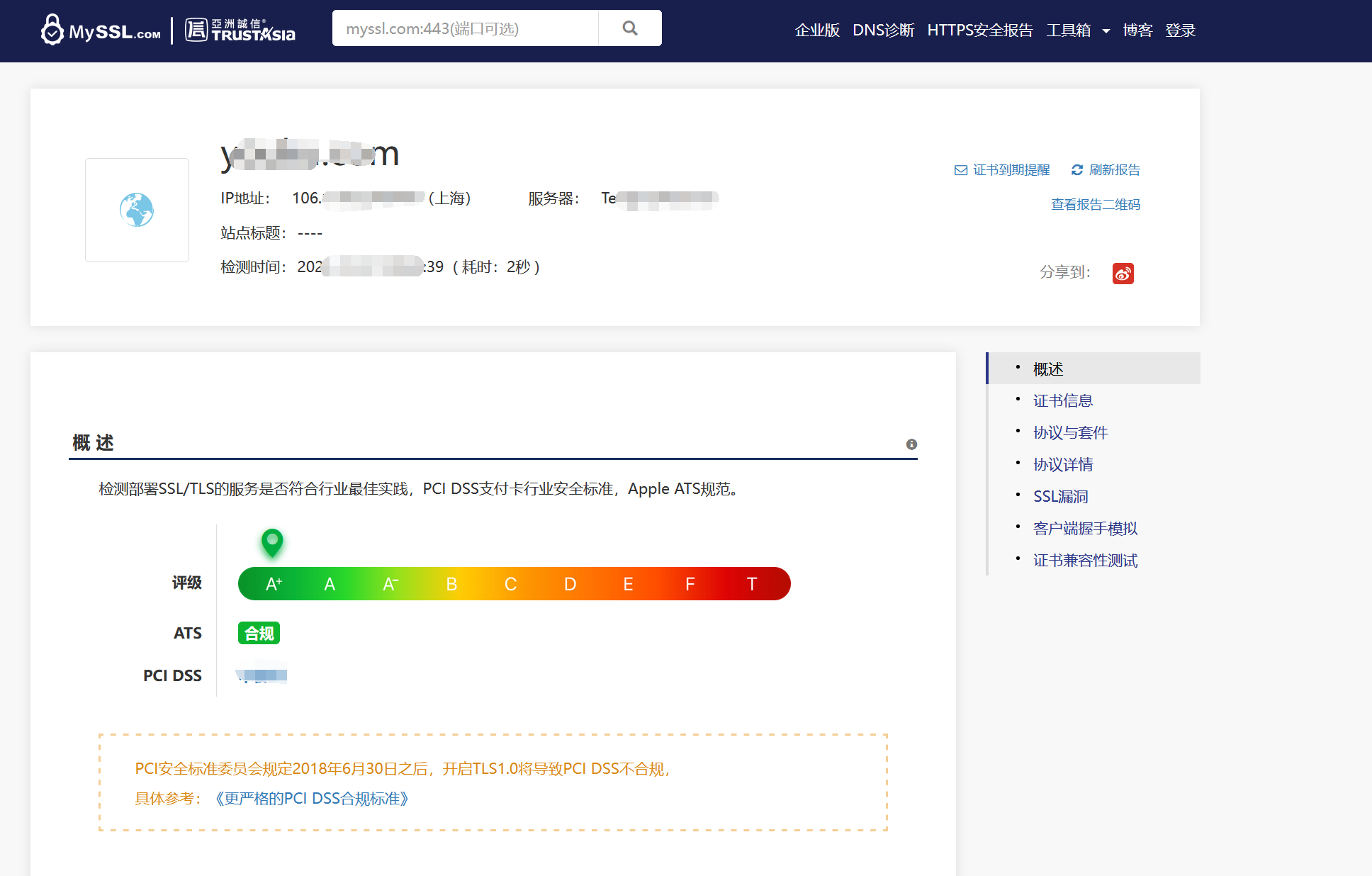Open HTTPS安全报告 in navigation
This screenshot has height=876, width=1372.
980,30
